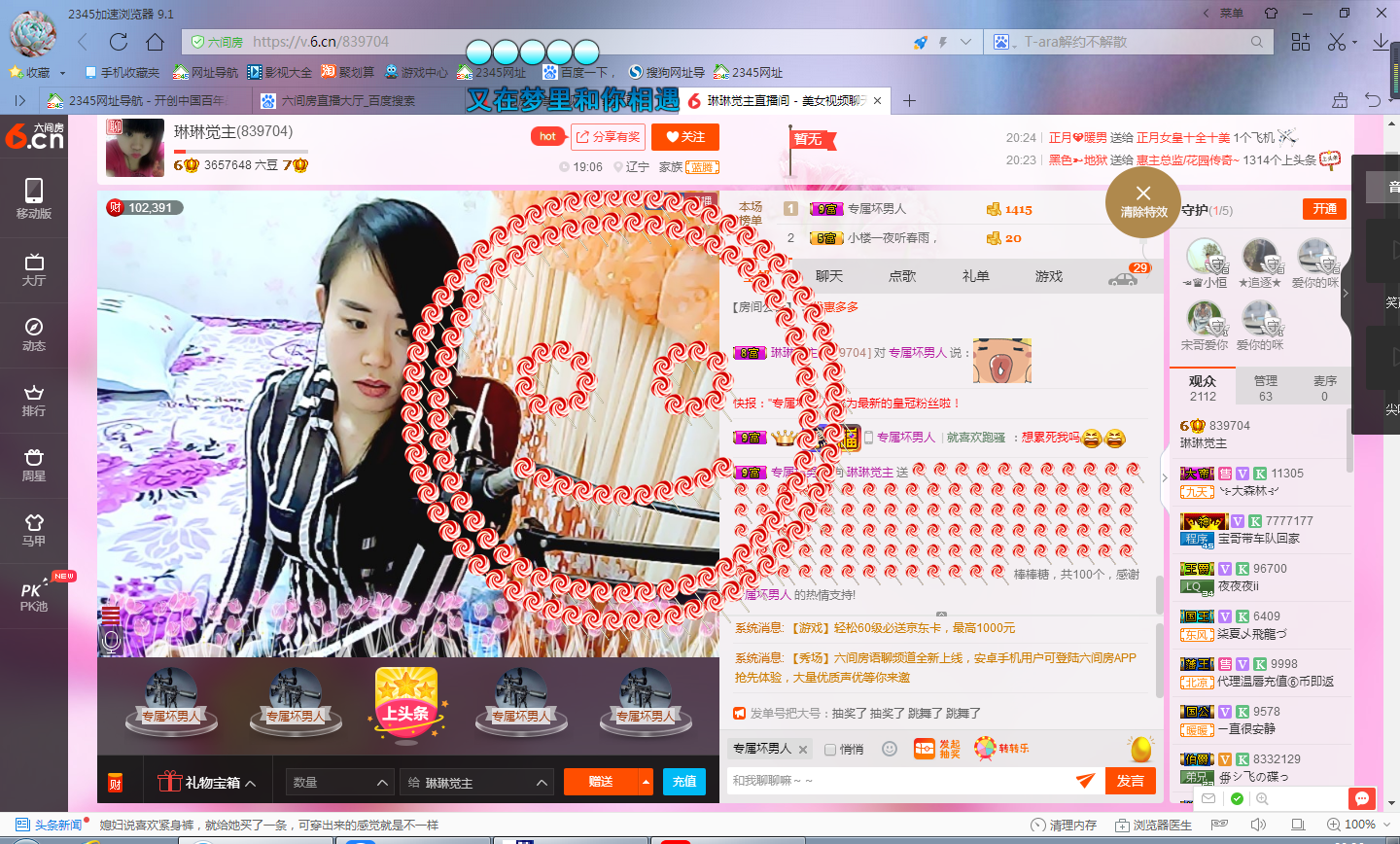Open the browser downloads icon
1400x844 pixels.
tap(1381, 42)
